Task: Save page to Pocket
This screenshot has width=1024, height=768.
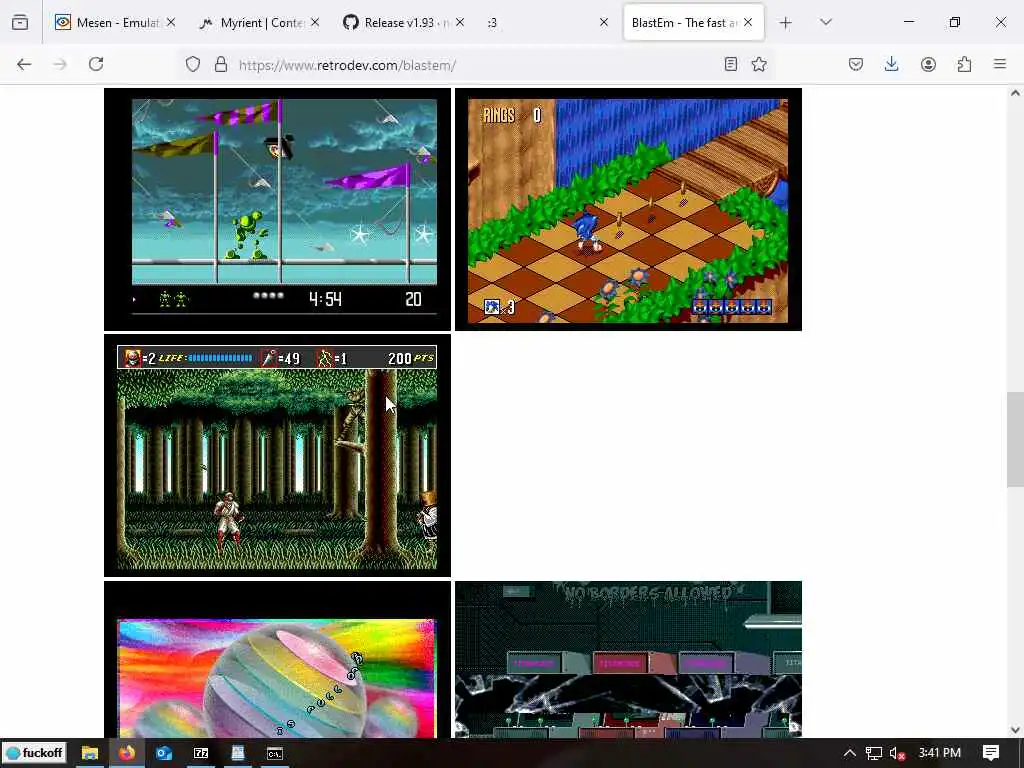Action: point(856,64)
